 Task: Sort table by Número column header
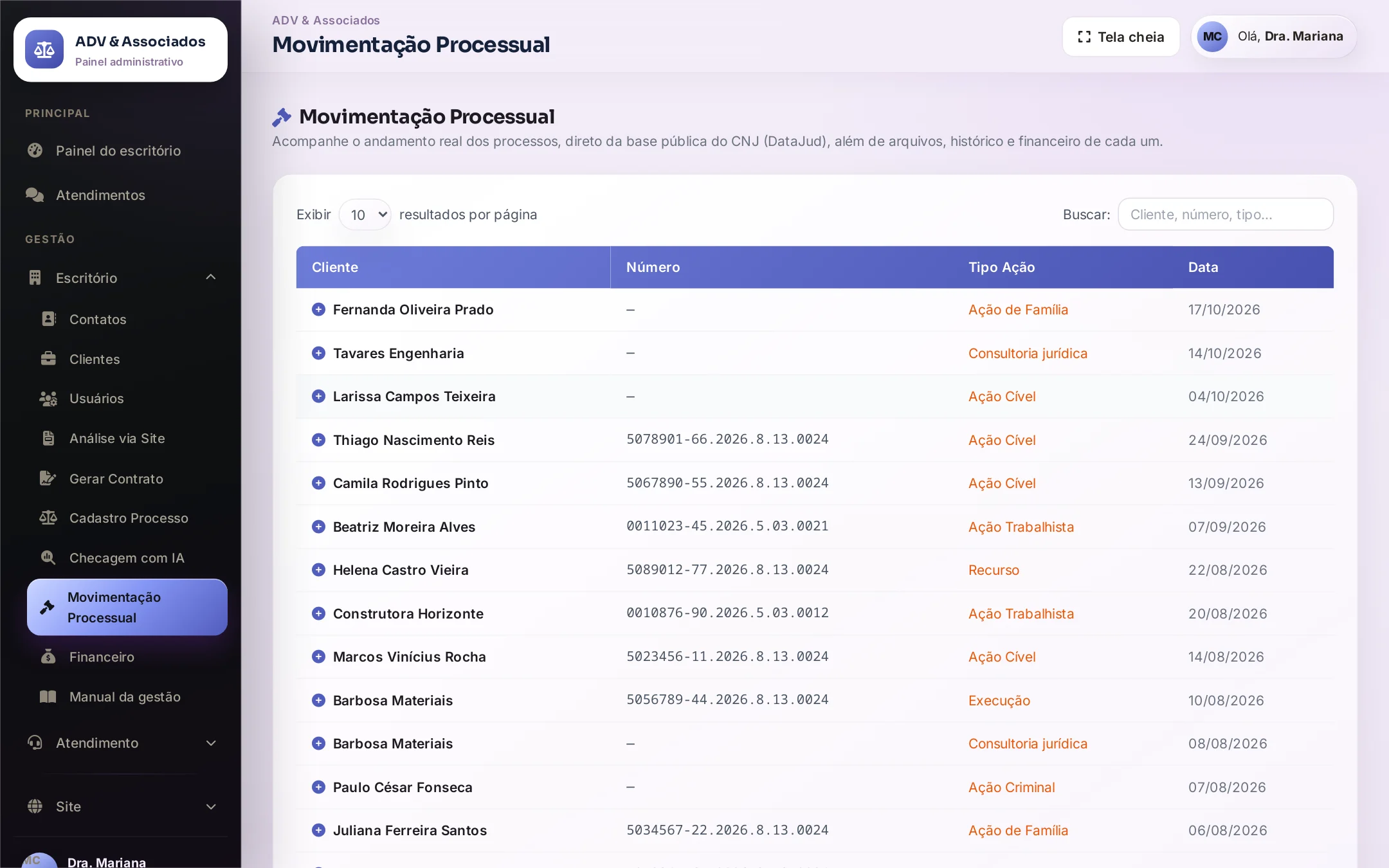point(781,267)
